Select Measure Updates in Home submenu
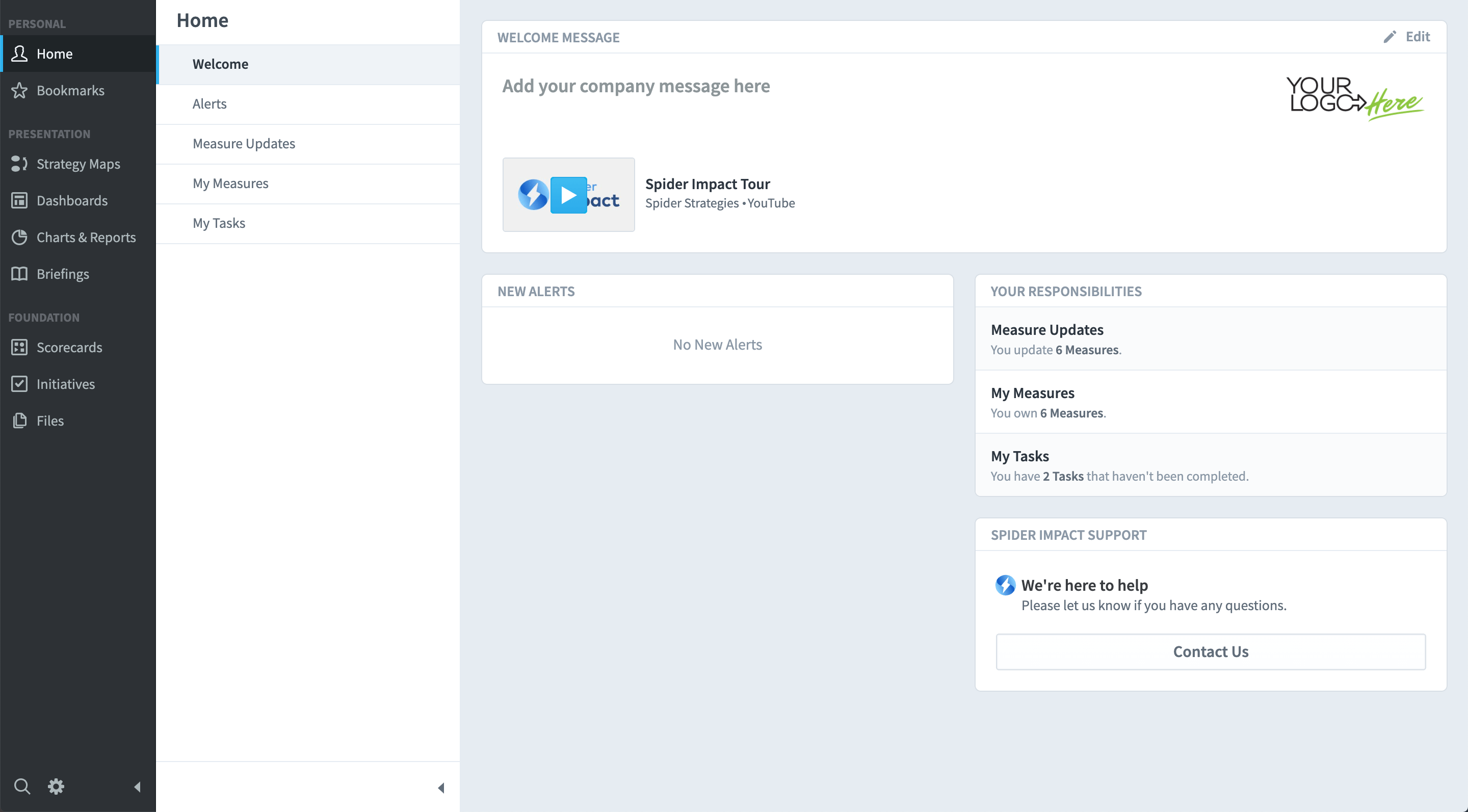 click(308, 144)
